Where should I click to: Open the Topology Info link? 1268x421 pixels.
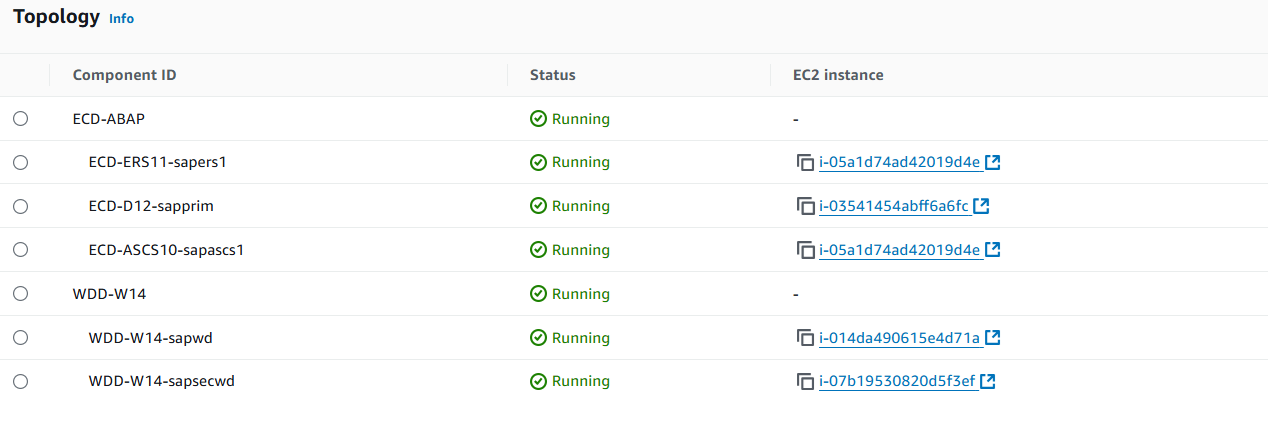pos(121,19)
